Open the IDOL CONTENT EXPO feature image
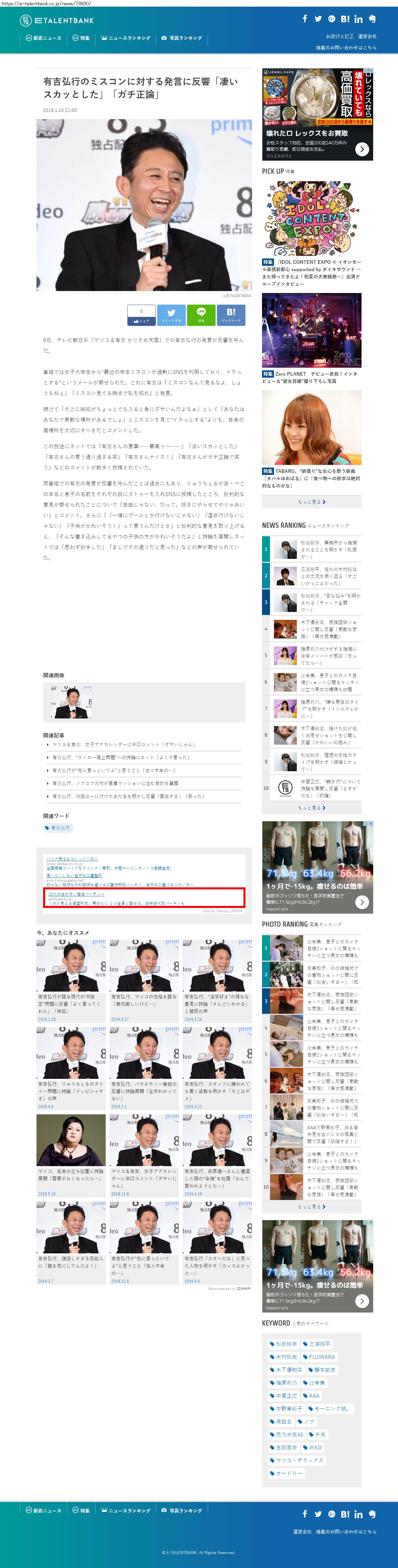The height and width of the screenshot is (1568, 398). 311,218
